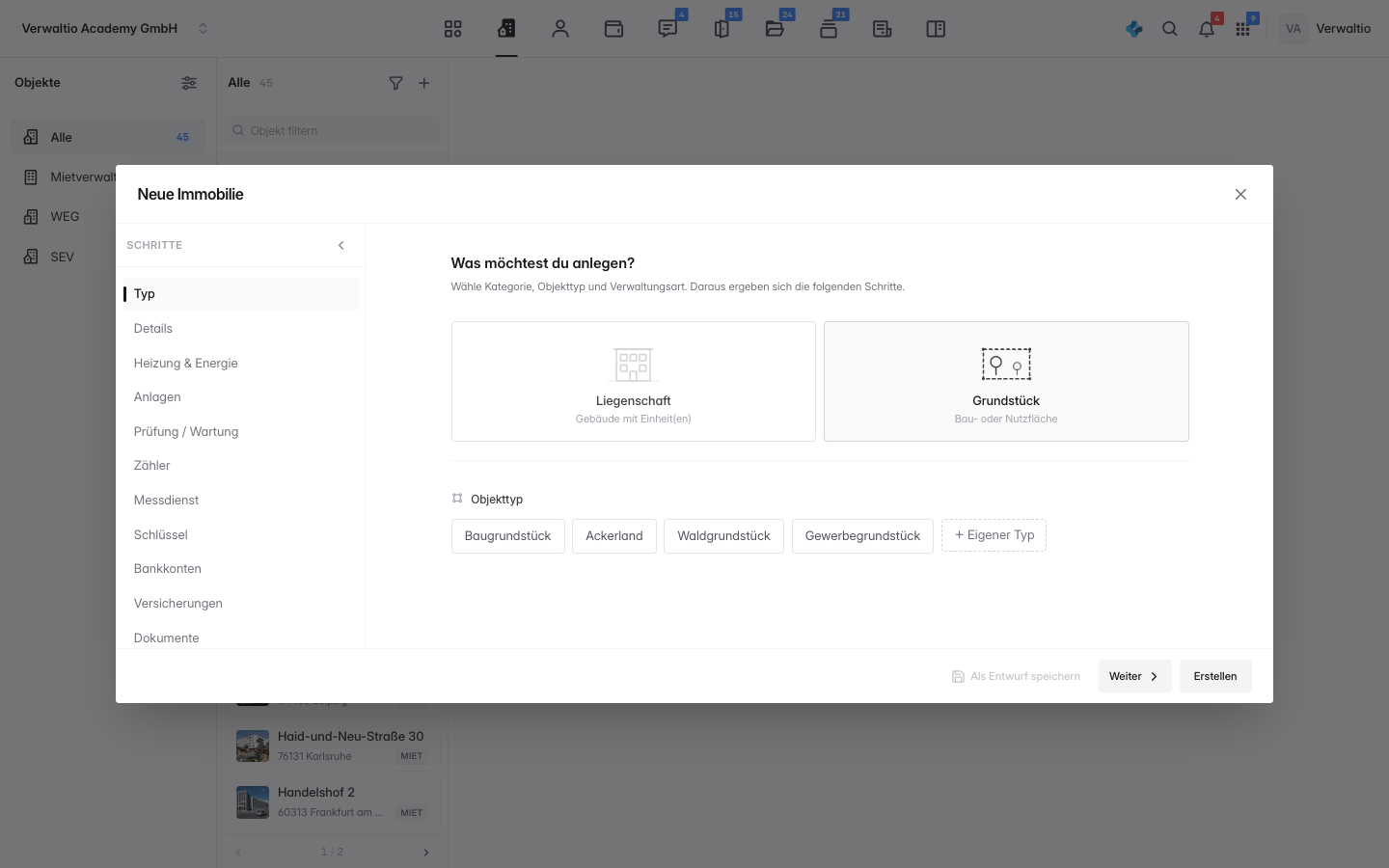Viewport: 1389px width, 868px height.
Task: Select the Grundstück category card
Action: coord(1006,381)
